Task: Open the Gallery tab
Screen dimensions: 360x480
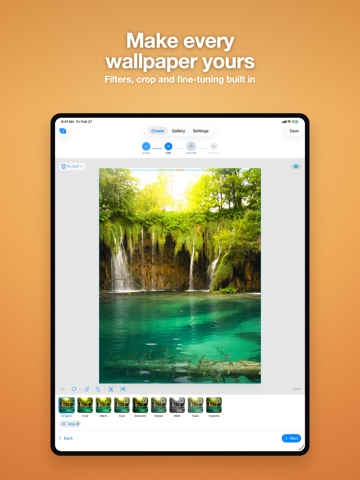Action: coord(178,131)
